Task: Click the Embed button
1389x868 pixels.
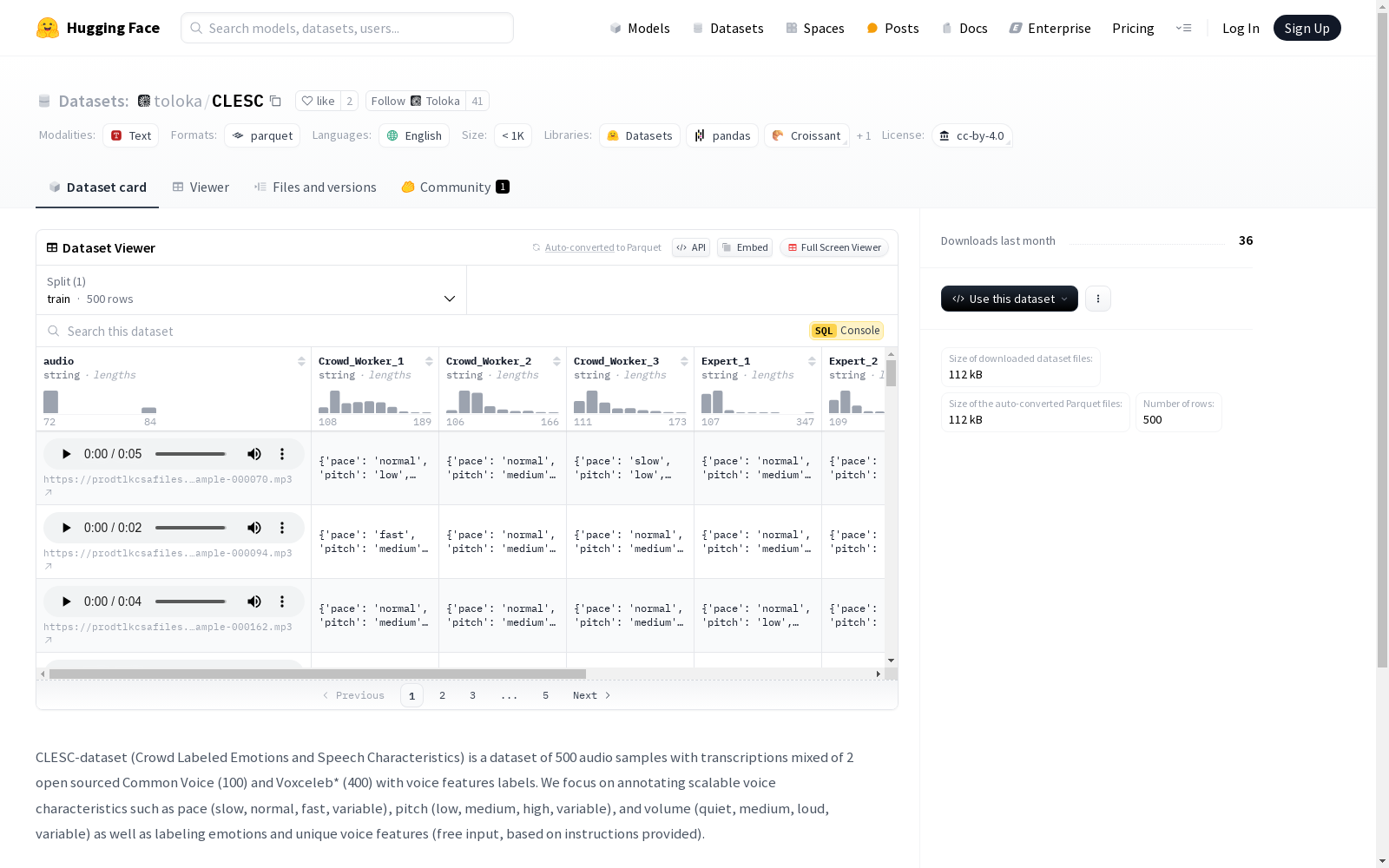Action: [x=745, y=247]
